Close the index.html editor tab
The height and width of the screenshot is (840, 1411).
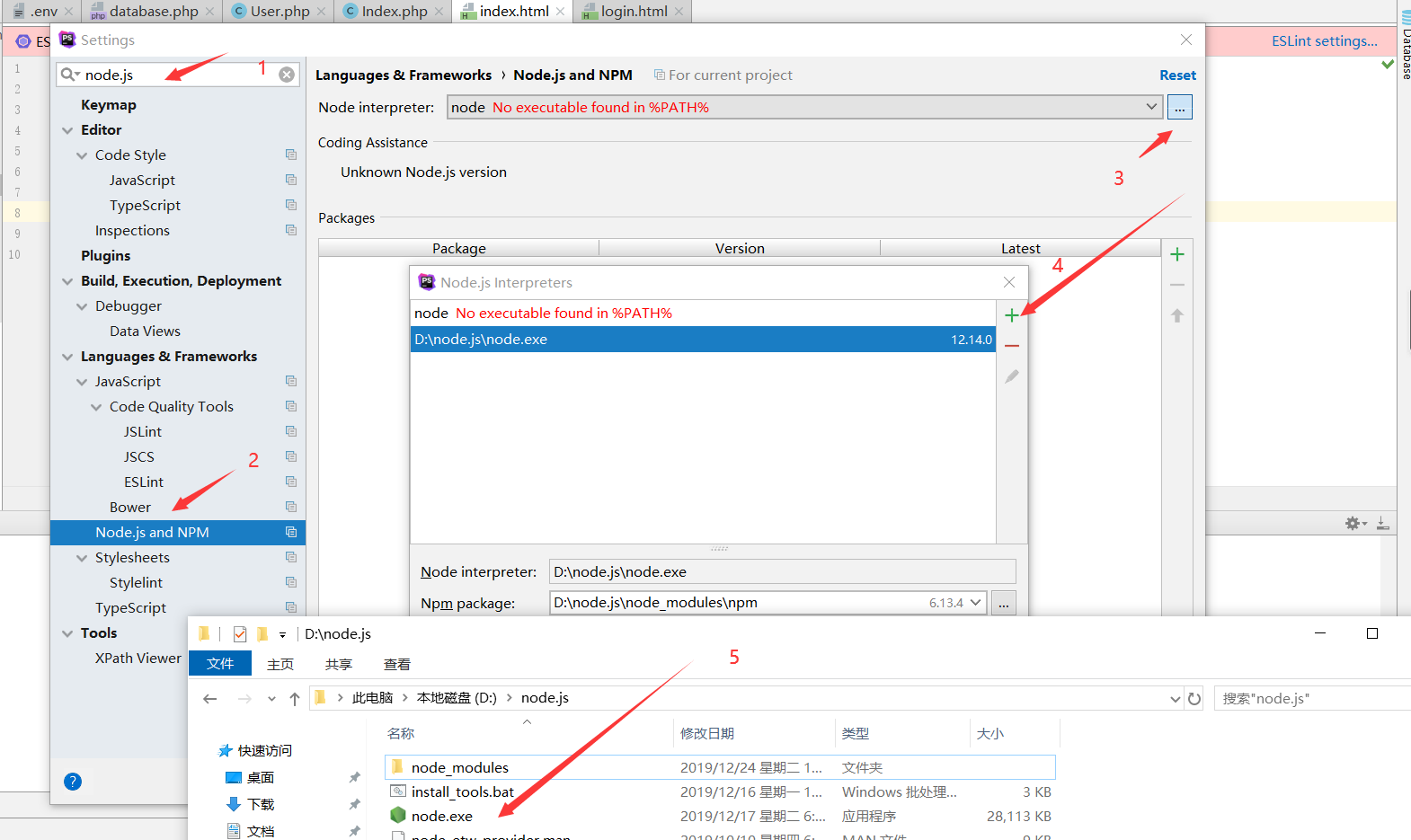click(x=561, y=12)
